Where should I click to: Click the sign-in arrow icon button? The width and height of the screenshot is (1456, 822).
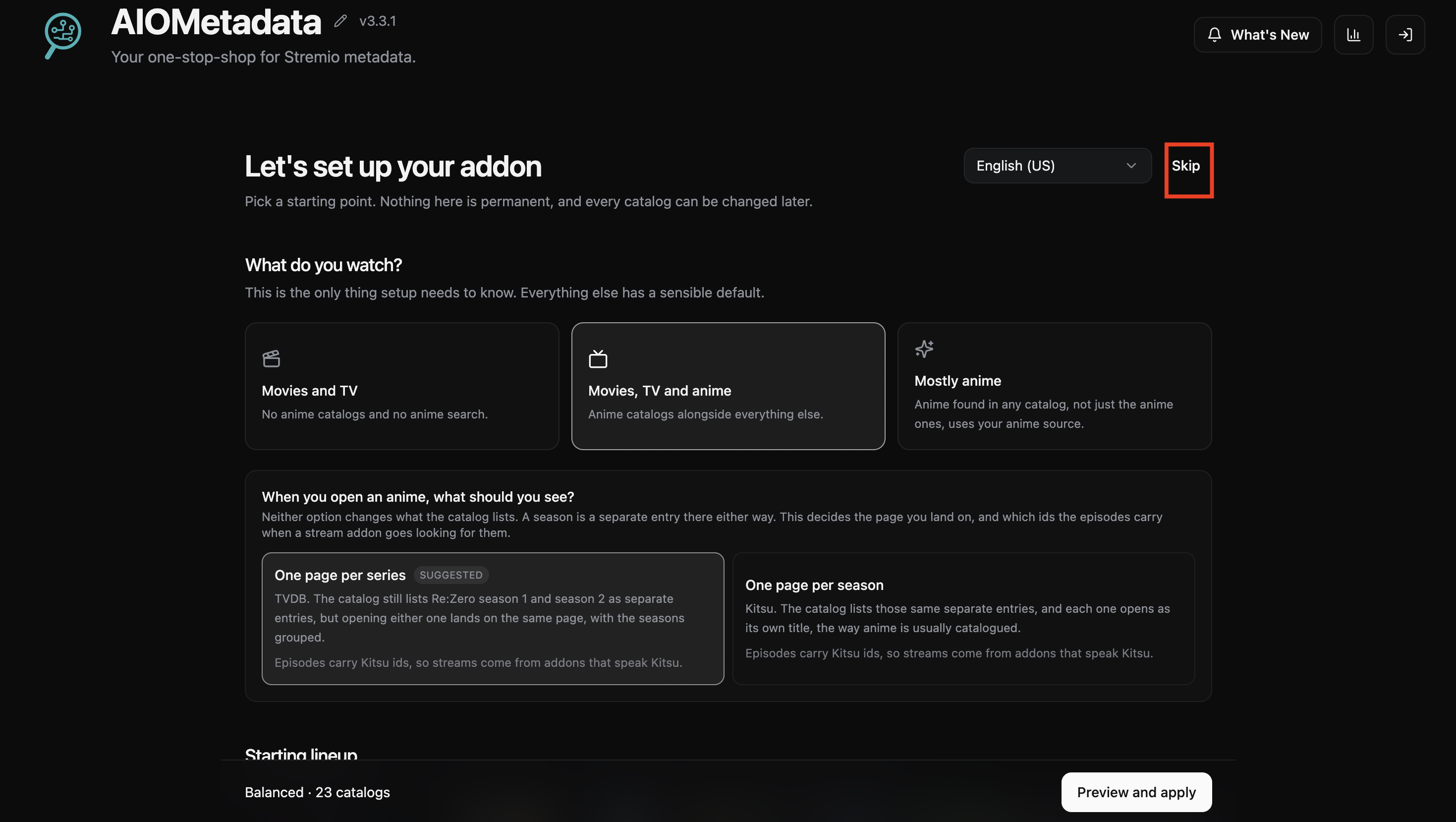pos(1404,35)
